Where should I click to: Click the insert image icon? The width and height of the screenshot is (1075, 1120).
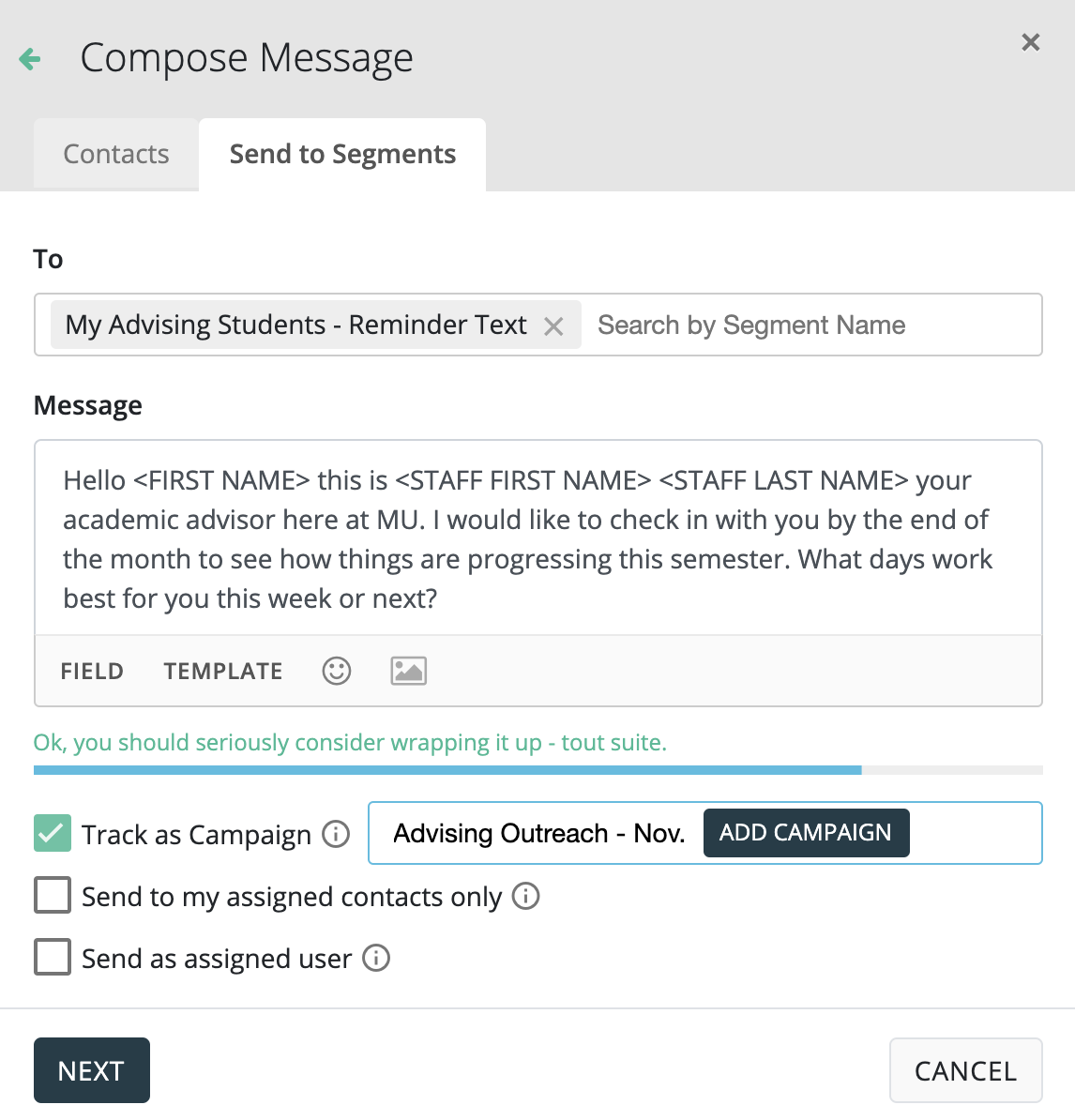click(408, 671)
